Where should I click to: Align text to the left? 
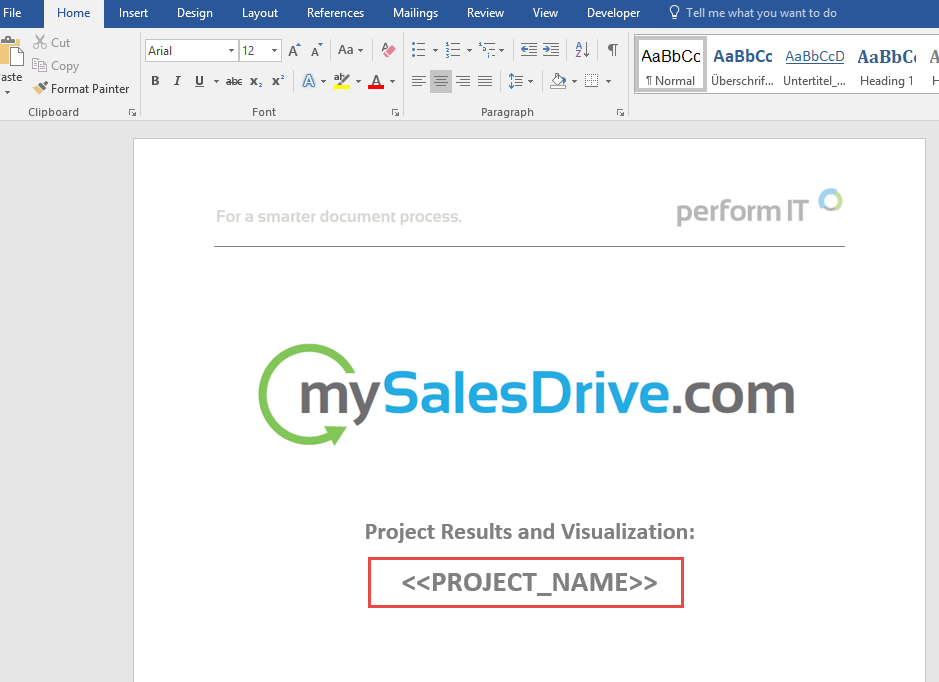(x=419, y=81)
